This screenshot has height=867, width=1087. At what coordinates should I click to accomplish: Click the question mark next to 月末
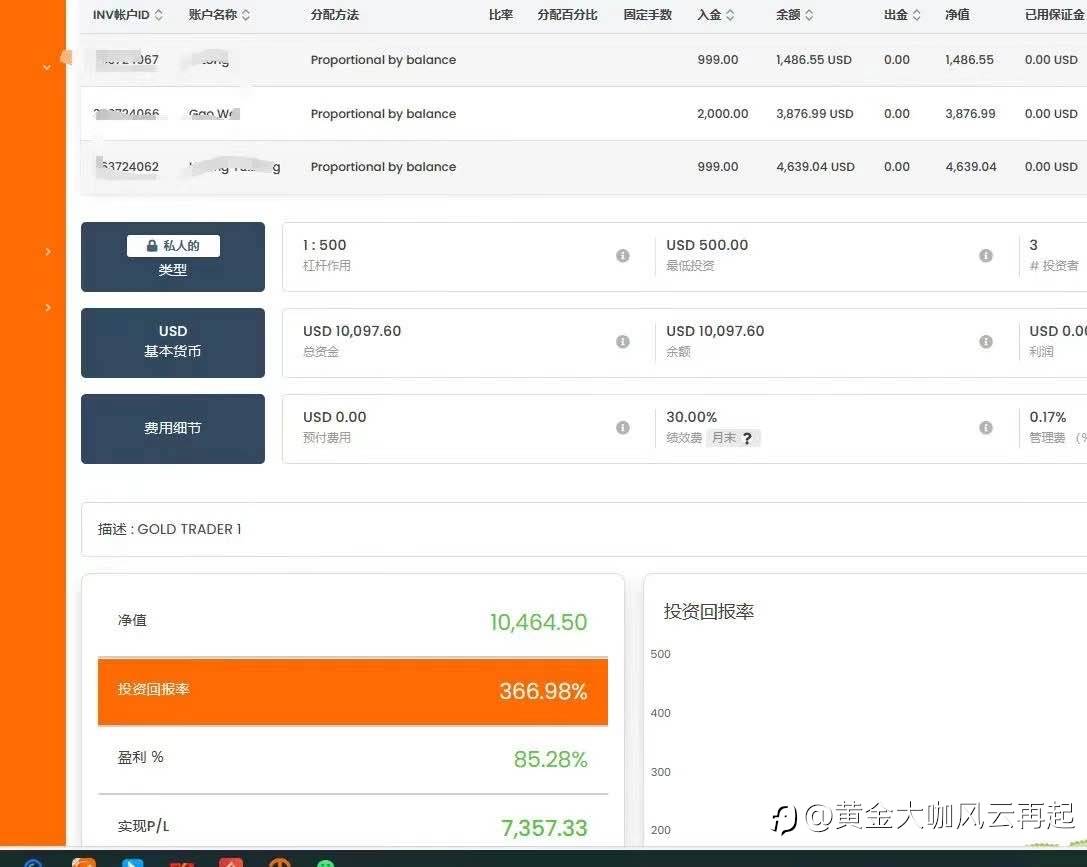click(747, 438)
